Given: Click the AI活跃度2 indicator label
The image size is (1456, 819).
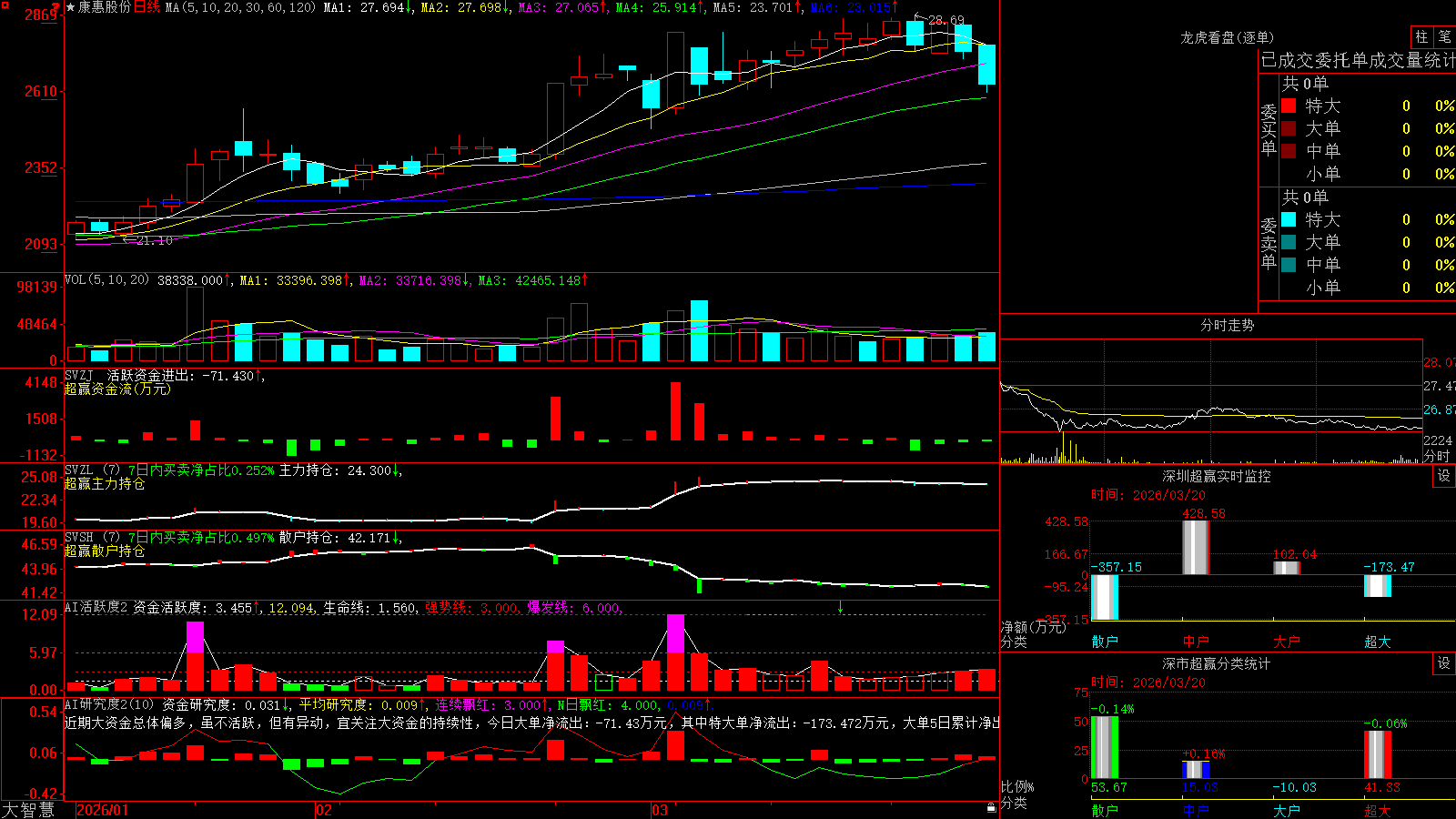Looking at the screenshot, I should pyautogui.click(x=96, y=607).
